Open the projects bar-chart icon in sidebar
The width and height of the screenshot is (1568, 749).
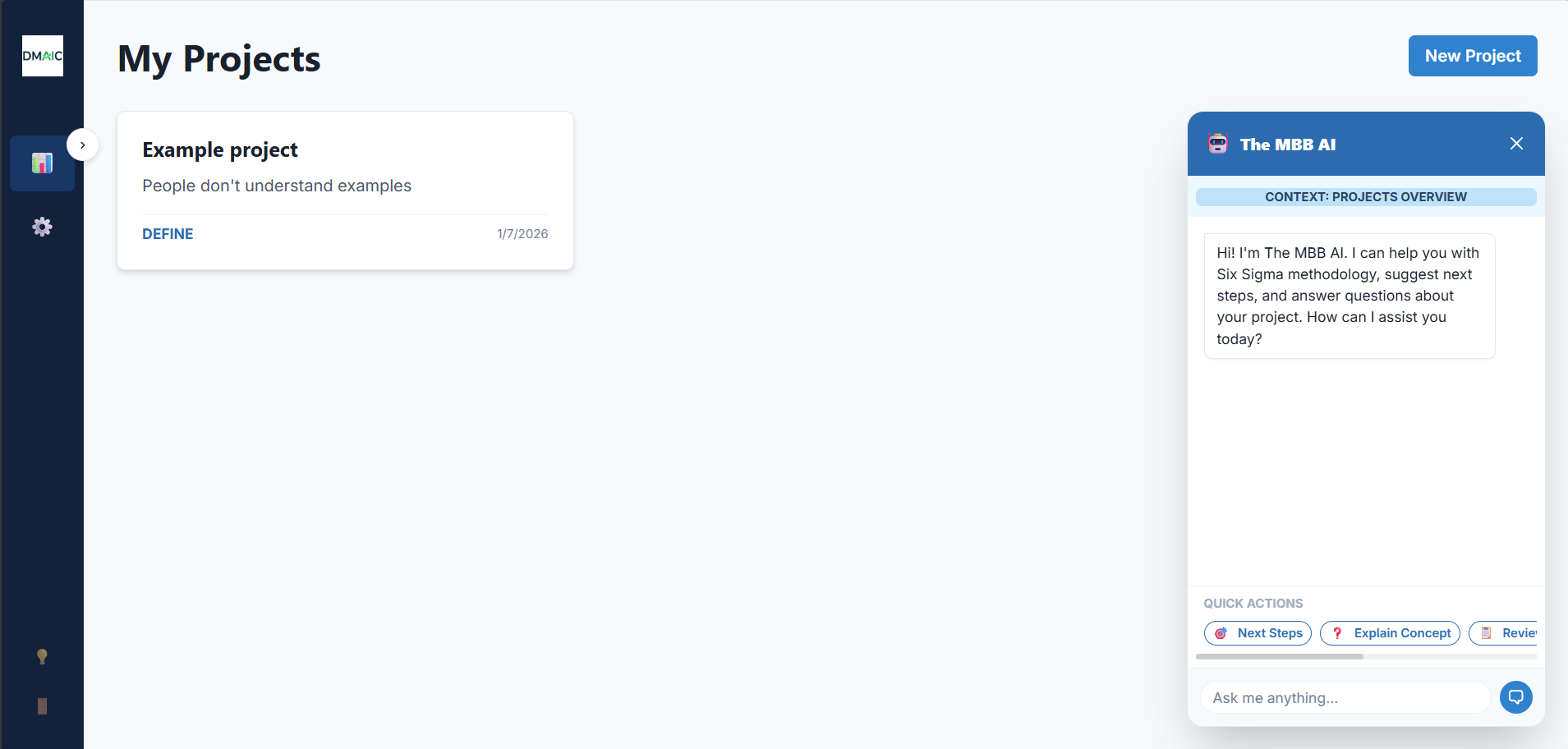point(42,163)
